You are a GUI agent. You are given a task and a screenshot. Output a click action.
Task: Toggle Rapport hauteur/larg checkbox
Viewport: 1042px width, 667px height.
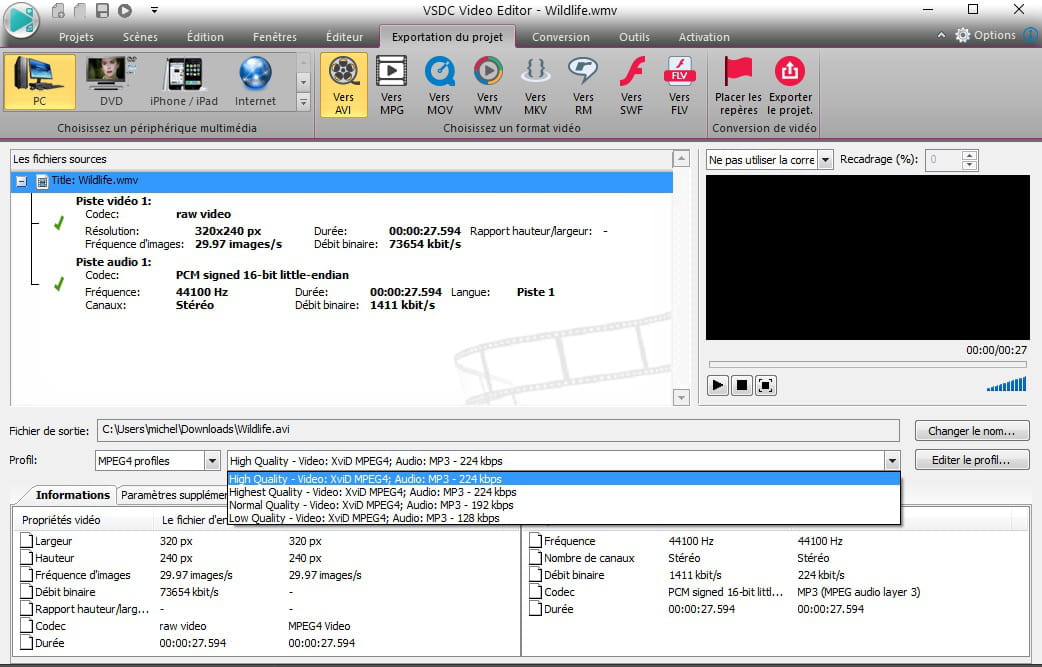(x=27, y=609)
